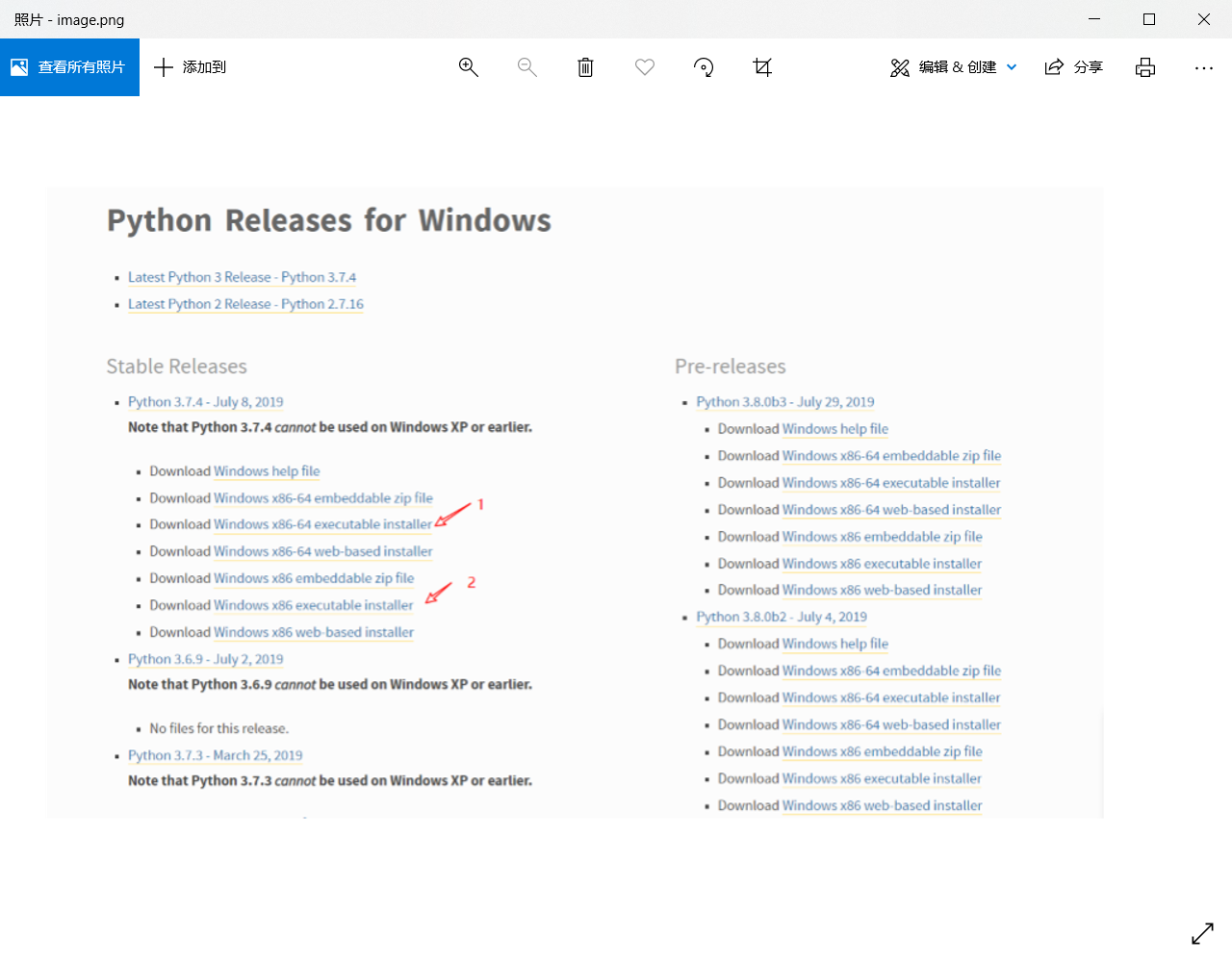The height and width of the screenshot is (962, 1232).
Task: Select the crop tool icon
Action: [762, 67]
